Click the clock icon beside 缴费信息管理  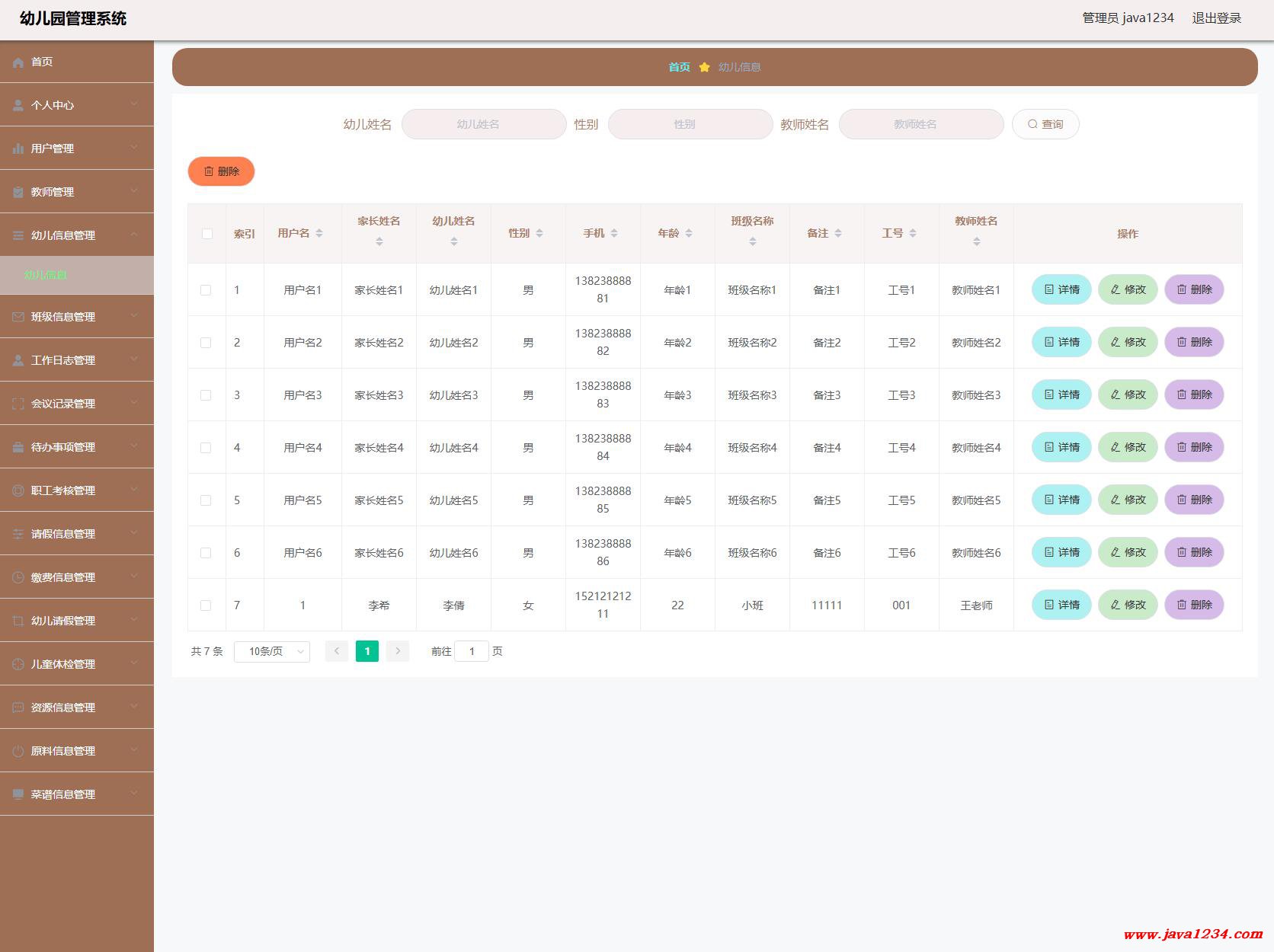pyautogui.click(x=18, y=578)
